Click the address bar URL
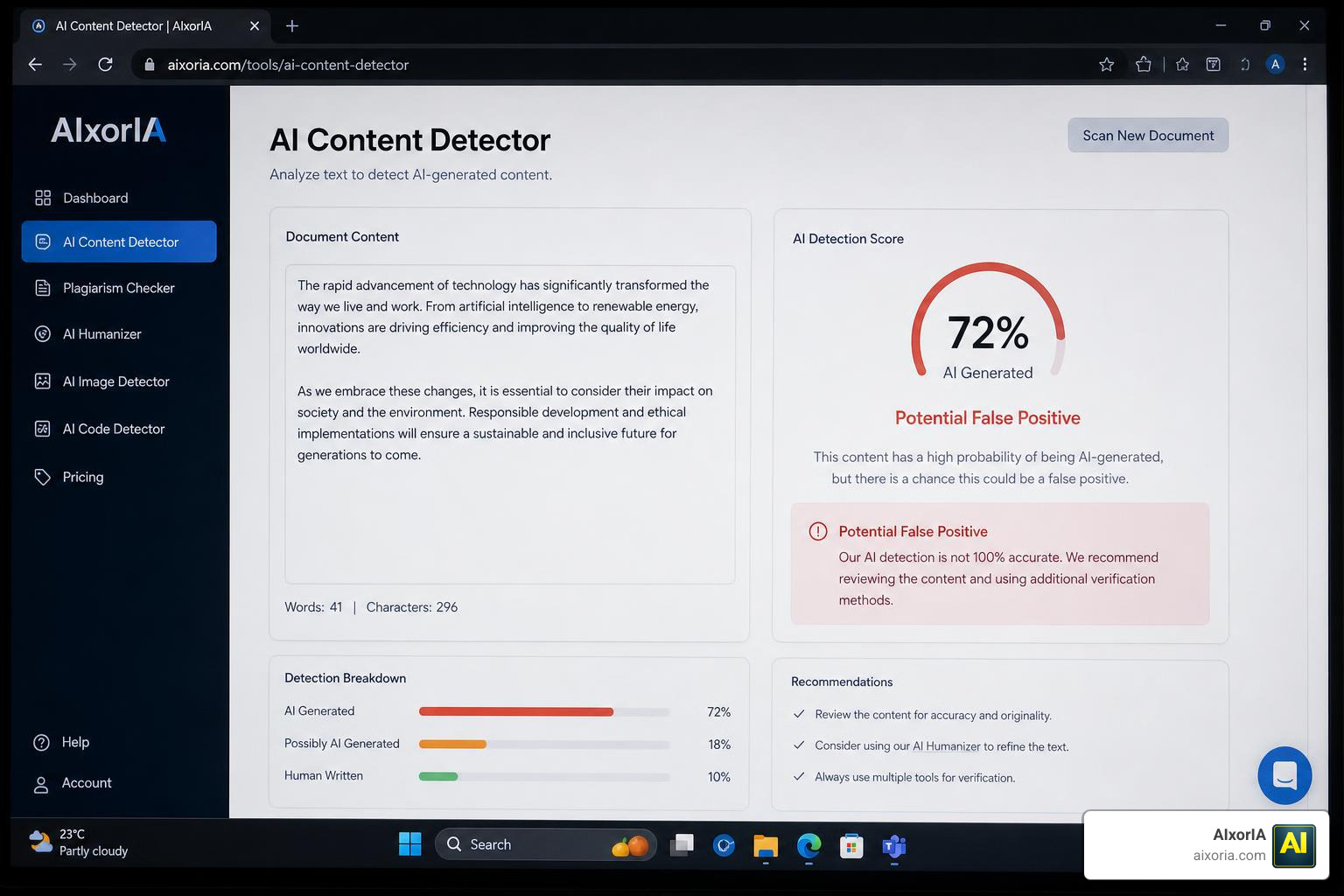This screenshot has width=1344, height=896. pos(288,65)
